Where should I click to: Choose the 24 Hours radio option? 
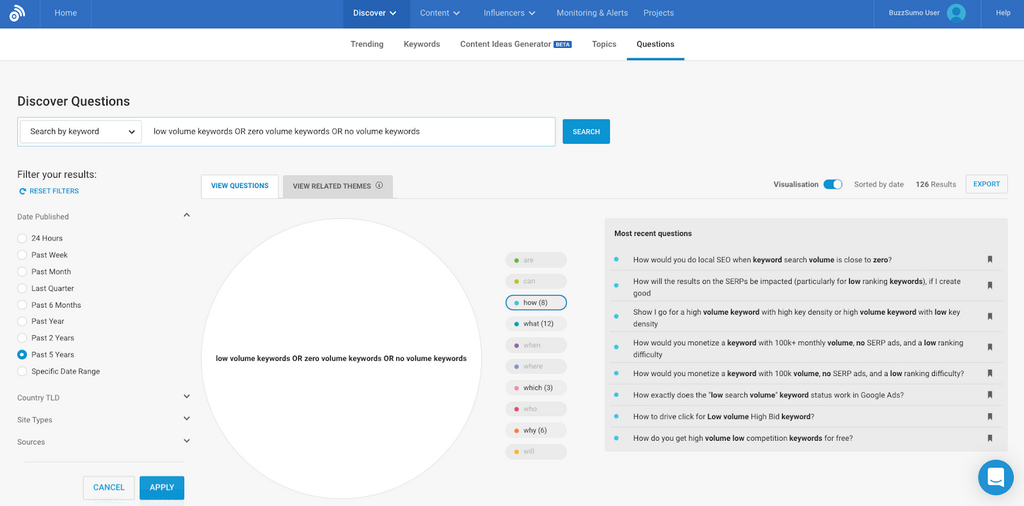click(23, 238)
